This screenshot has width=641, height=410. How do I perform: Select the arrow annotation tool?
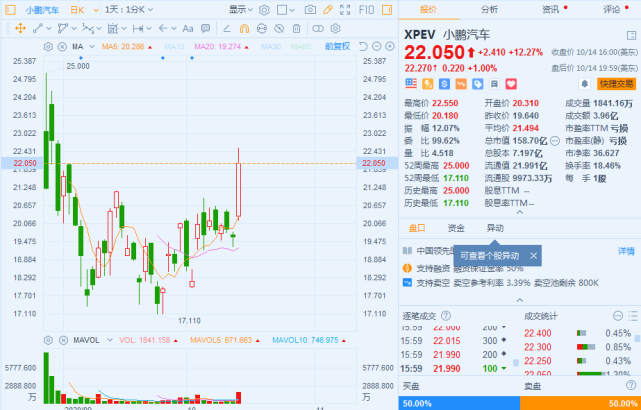pyautogui.click(x=163, y=28)
